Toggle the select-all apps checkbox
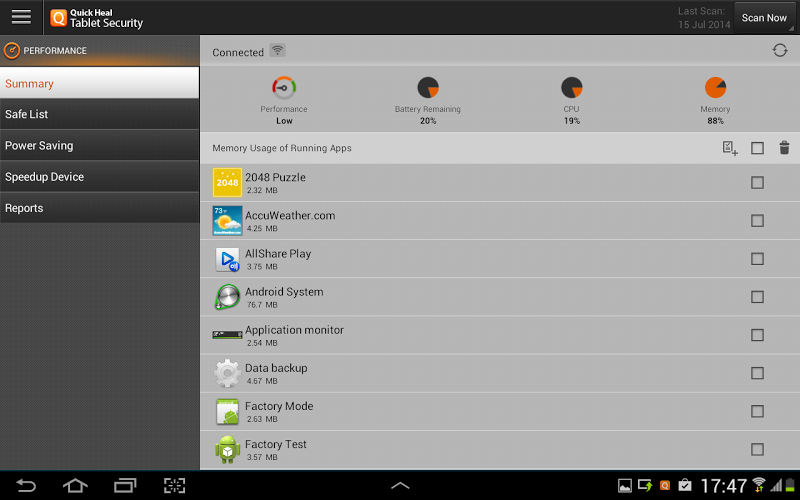Viewport: 800px width, 500px height. (757, 148)
